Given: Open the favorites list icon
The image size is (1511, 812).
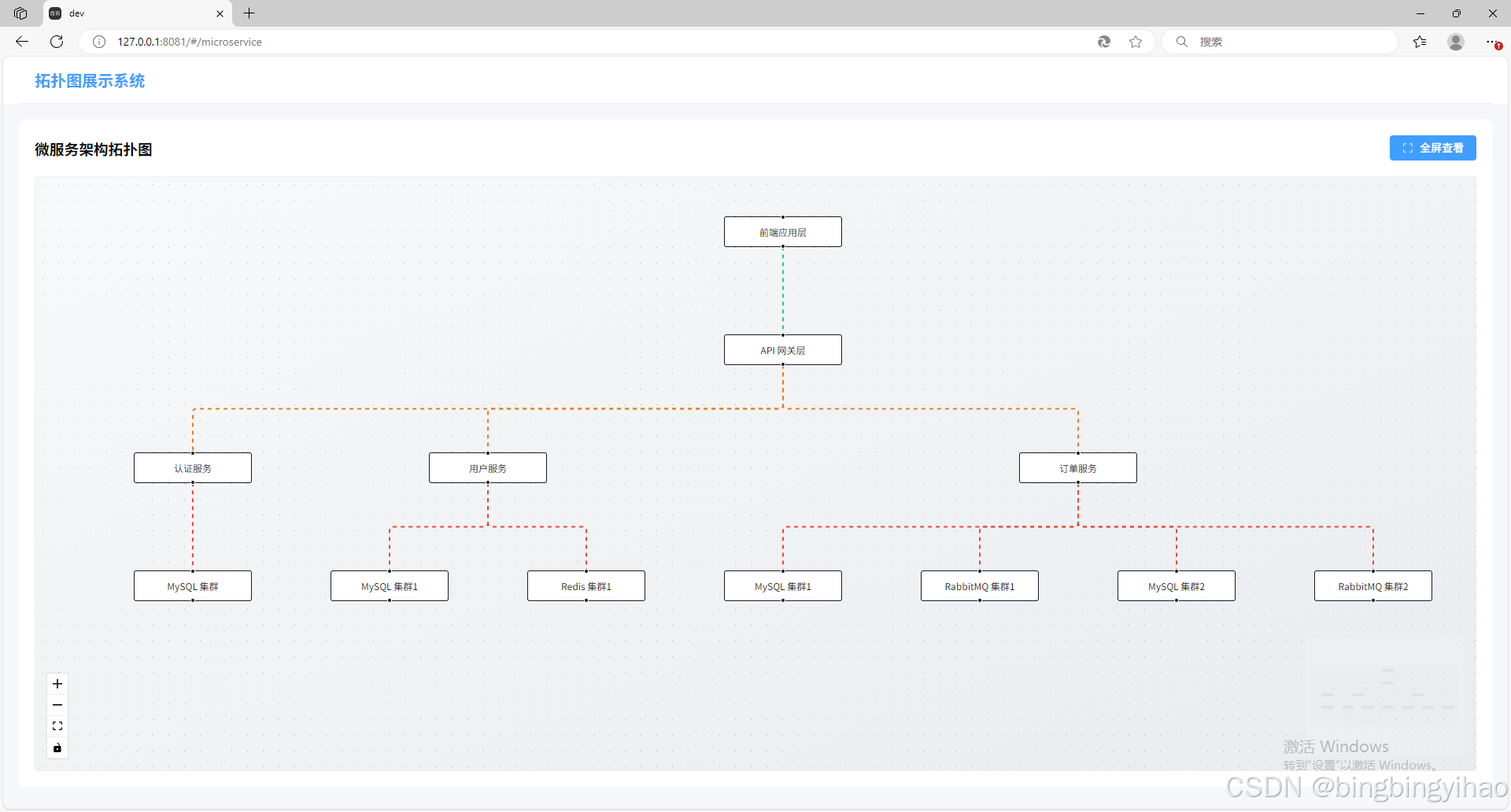Looking at the screenshot, I should pos(1420,42).
